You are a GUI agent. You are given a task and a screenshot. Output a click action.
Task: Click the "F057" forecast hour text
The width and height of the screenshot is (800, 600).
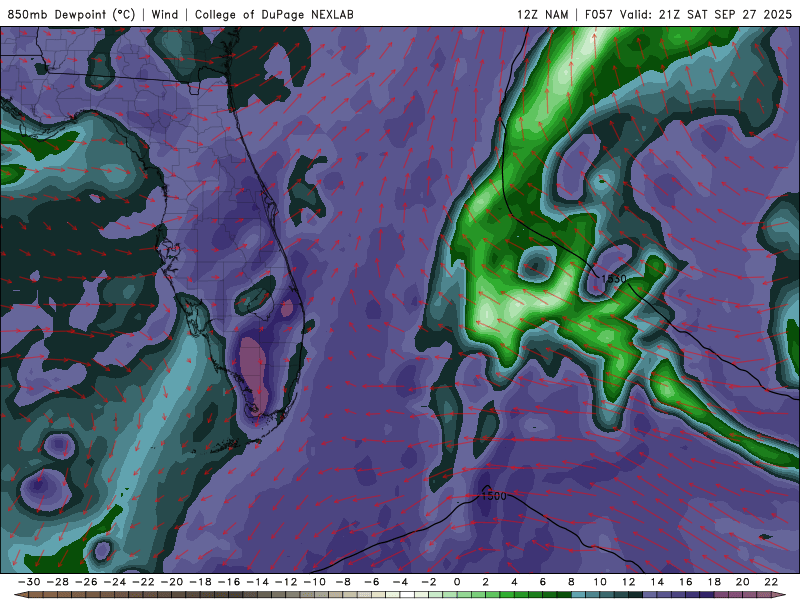(598, 14)
